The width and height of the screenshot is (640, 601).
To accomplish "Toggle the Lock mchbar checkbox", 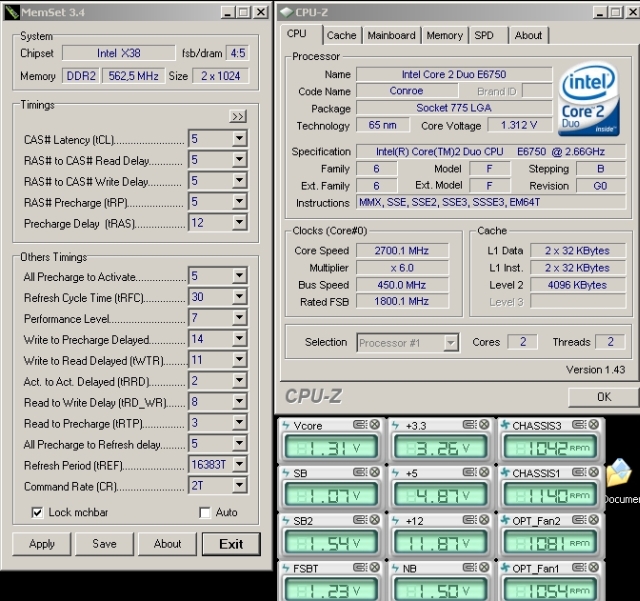I will tap(37, 512).
